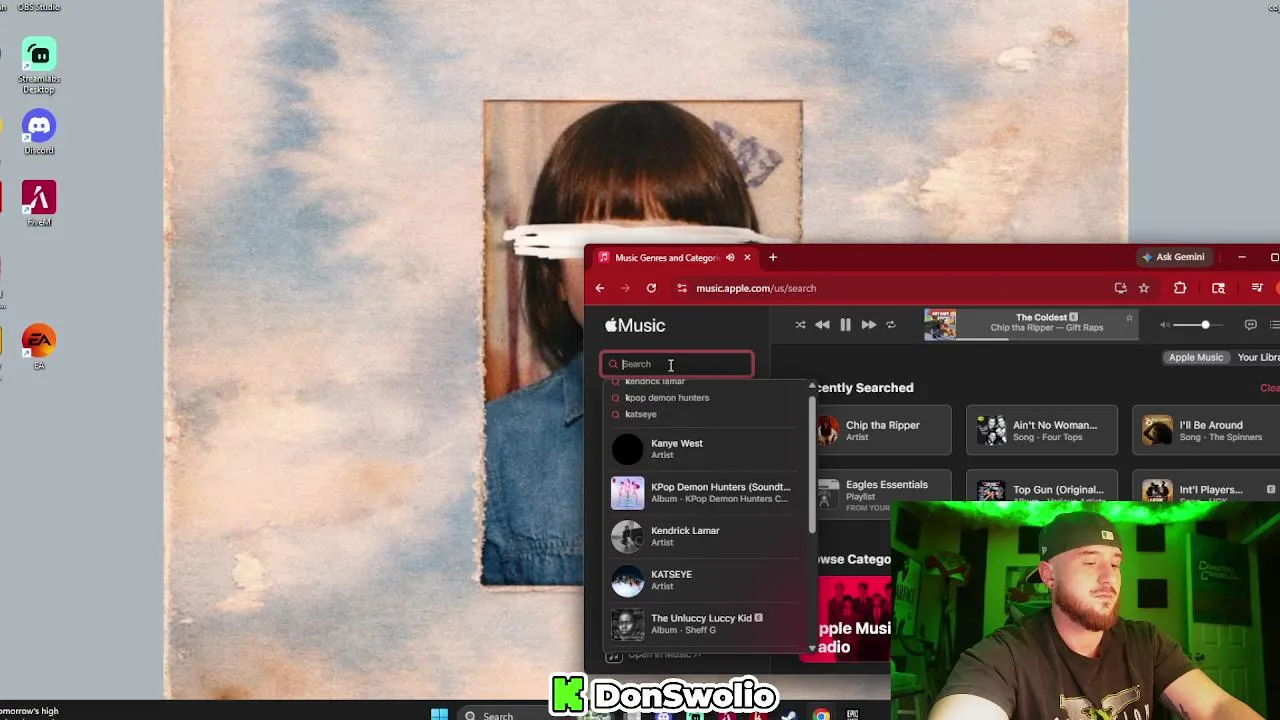The image size is (1280, 720).
Task: Select the Apple Music search scope tab
Action: coord(1196,357)
